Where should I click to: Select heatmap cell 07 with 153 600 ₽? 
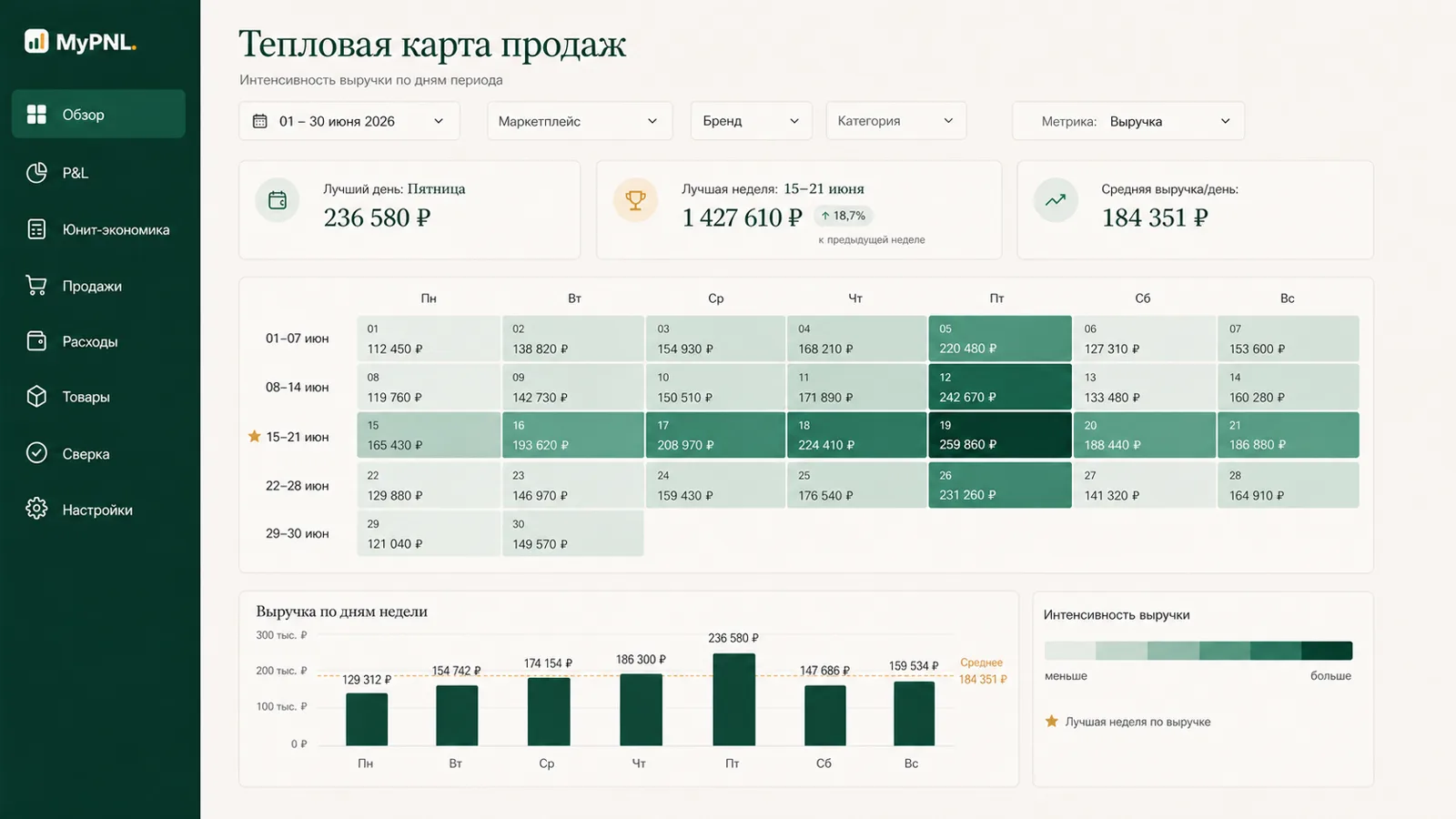tap(1288, 339)
